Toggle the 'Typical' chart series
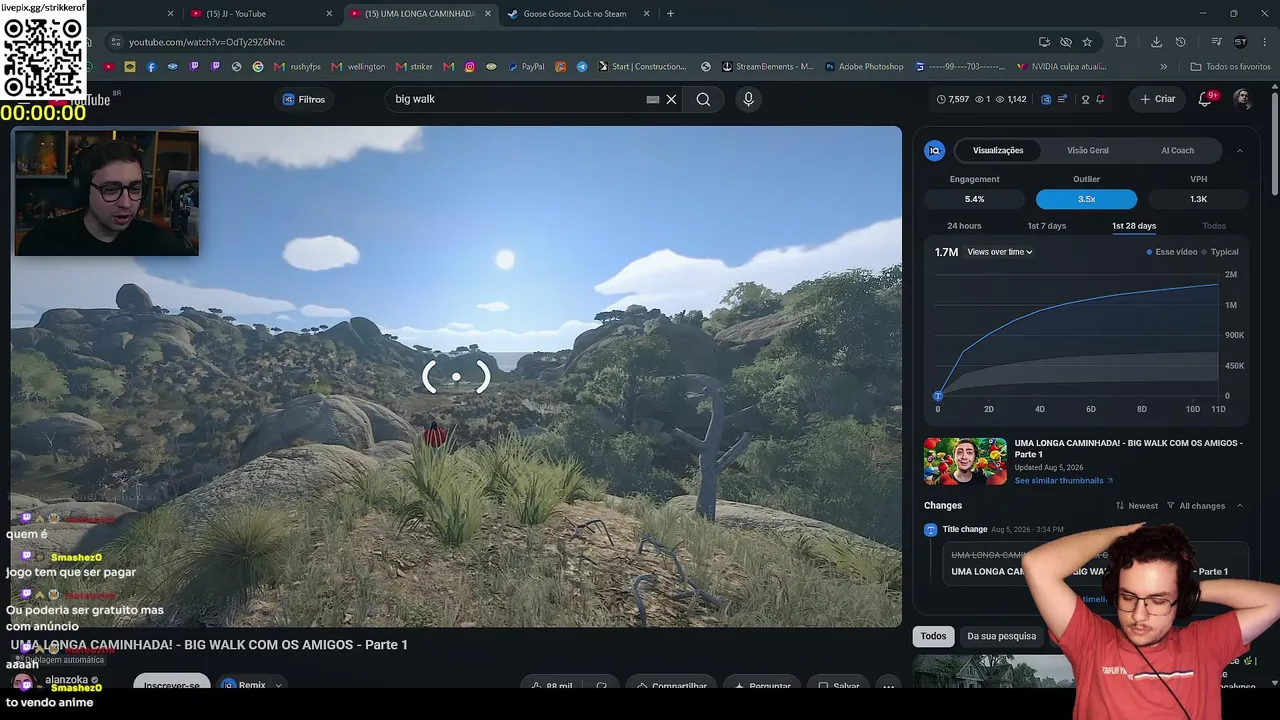 [x=1221, y=252]
